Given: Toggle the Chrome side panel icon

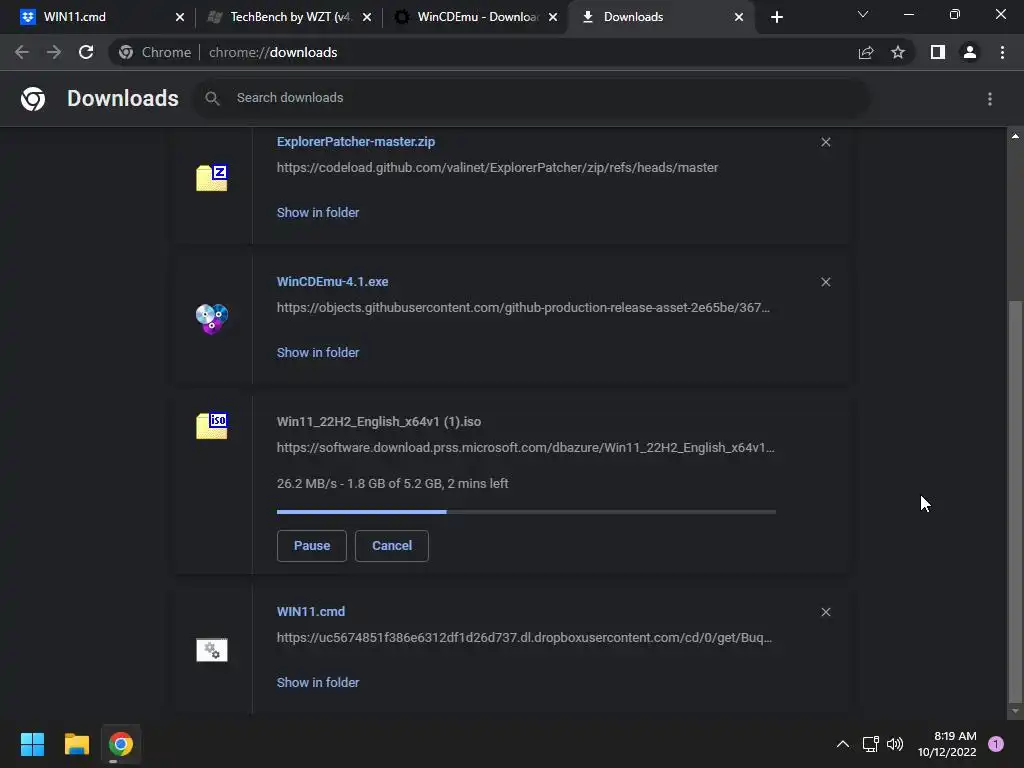Looking at the screenshot, I should pyautogui.click(x=938, y=52).
